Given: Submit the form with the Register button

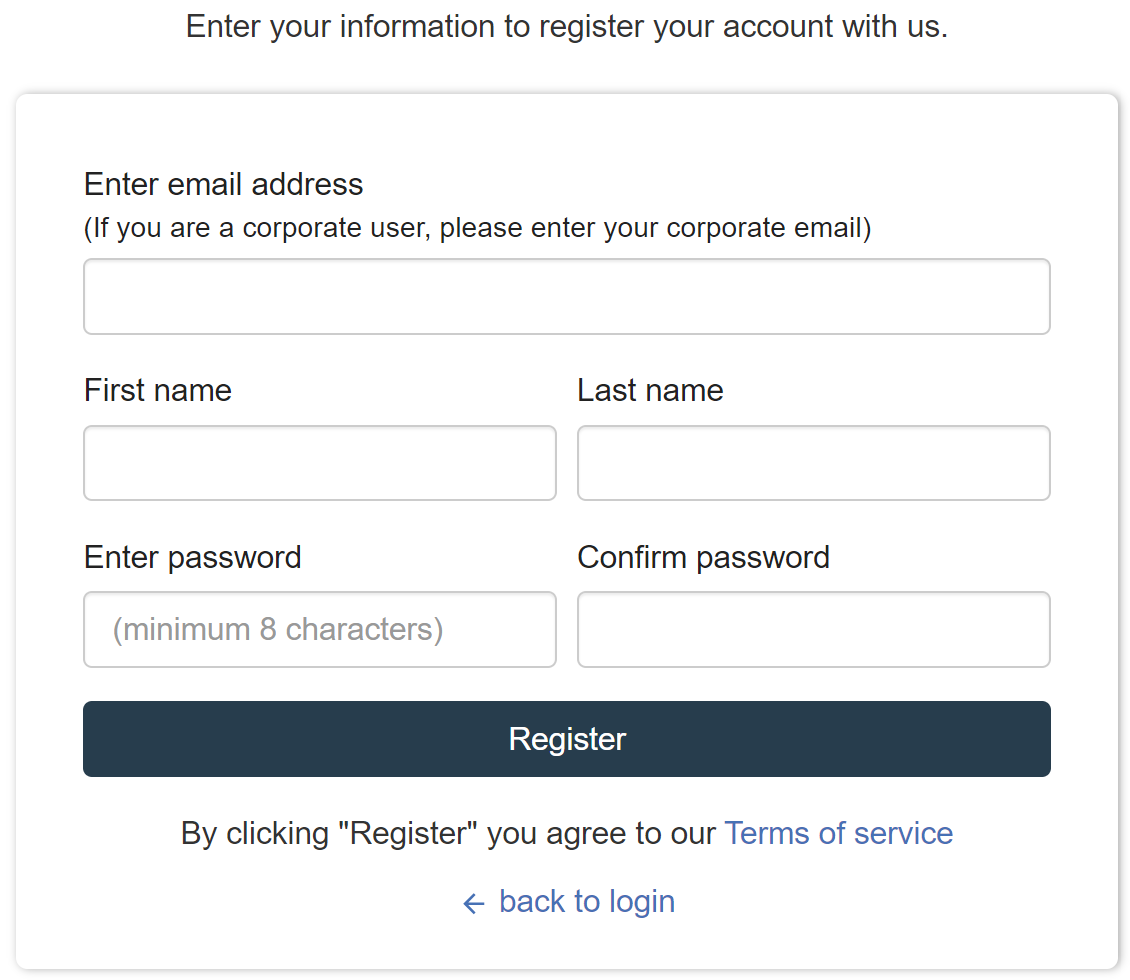Looking at the screenshot, I should (566, 739).
